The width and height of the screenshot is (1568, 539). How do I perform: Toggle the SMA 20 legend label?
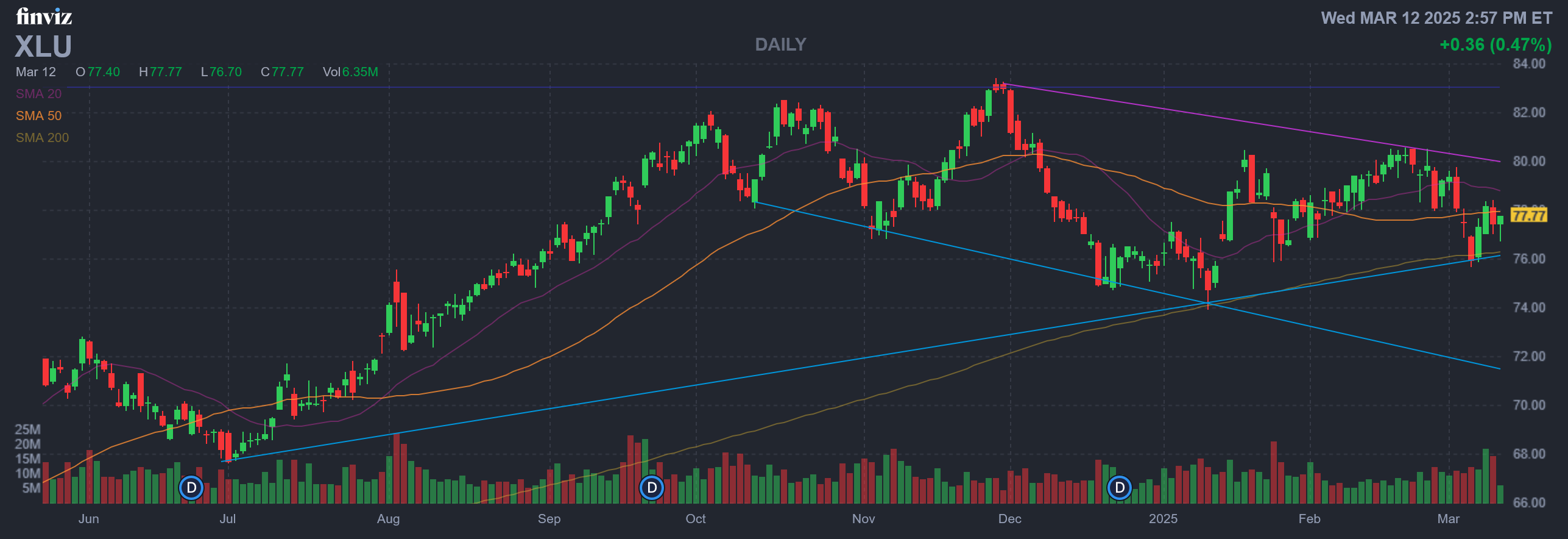click(38, 94)
